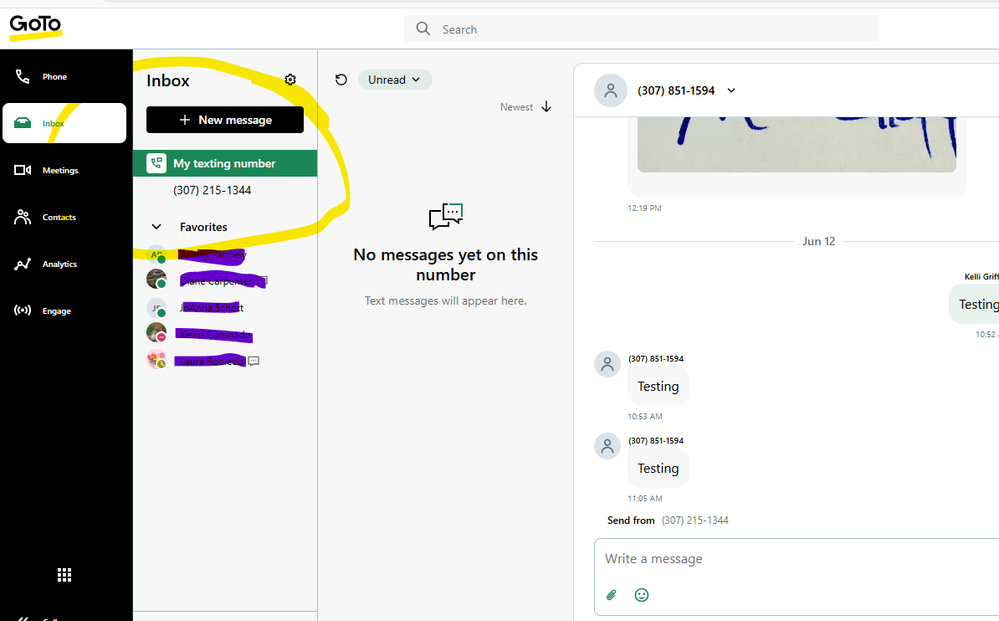Open the Unread filter dropdown
Screen dimensions: 999x621
(394, 80)
